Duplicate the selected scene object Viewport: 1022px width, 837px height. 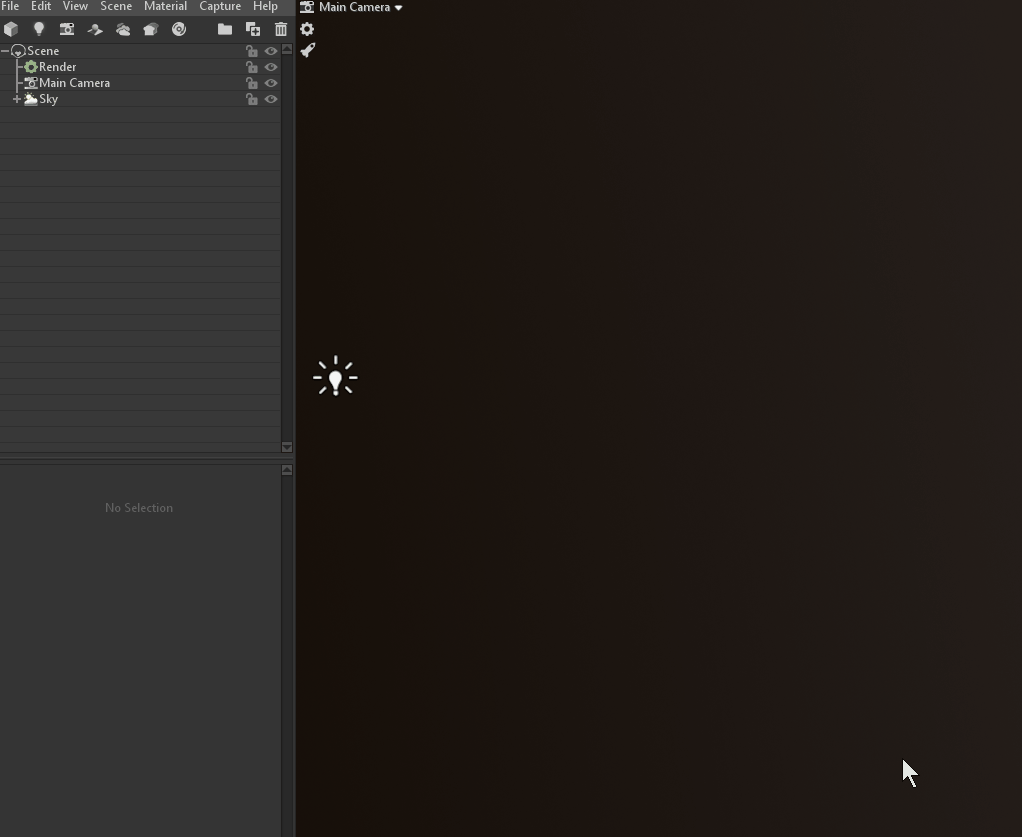tap(253, 29)
